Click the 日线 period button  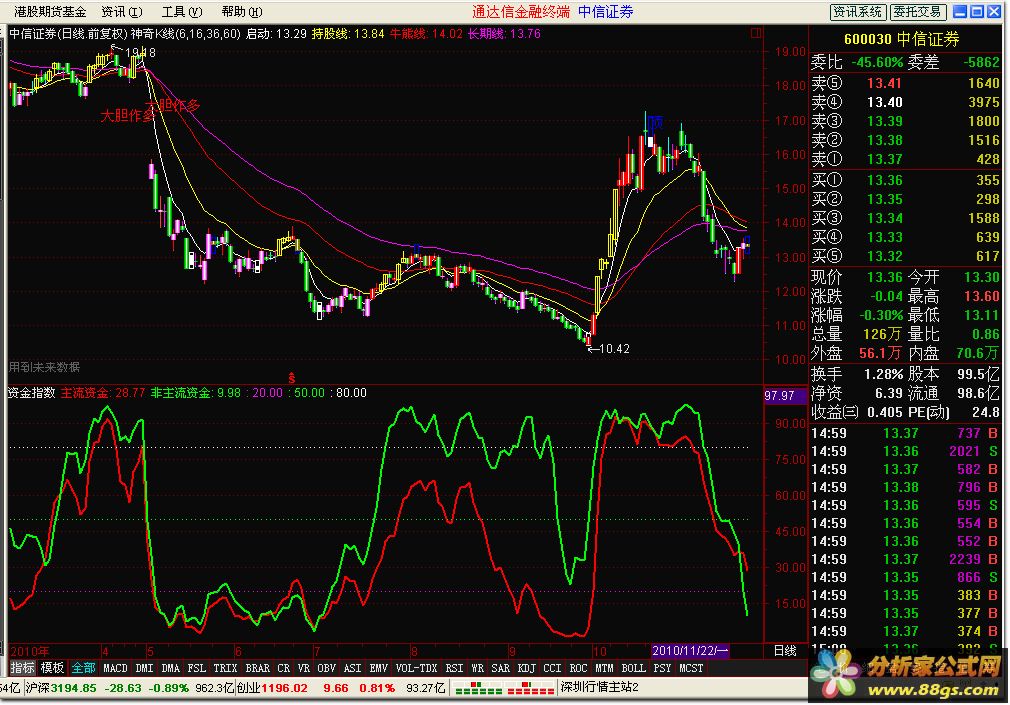[785, 651]
